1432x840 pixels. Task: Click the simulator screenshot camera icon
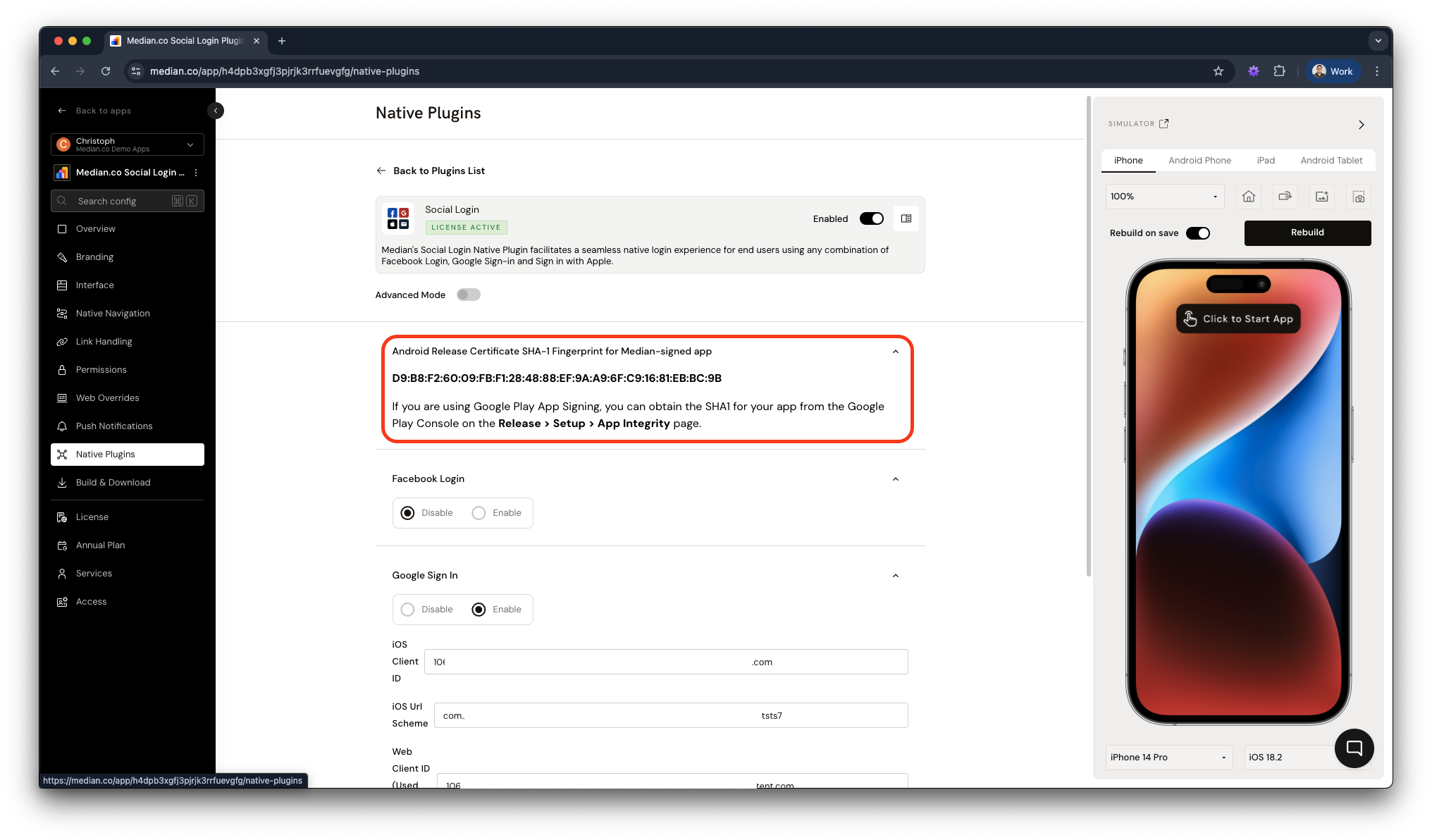click(x=1359, y=197)
